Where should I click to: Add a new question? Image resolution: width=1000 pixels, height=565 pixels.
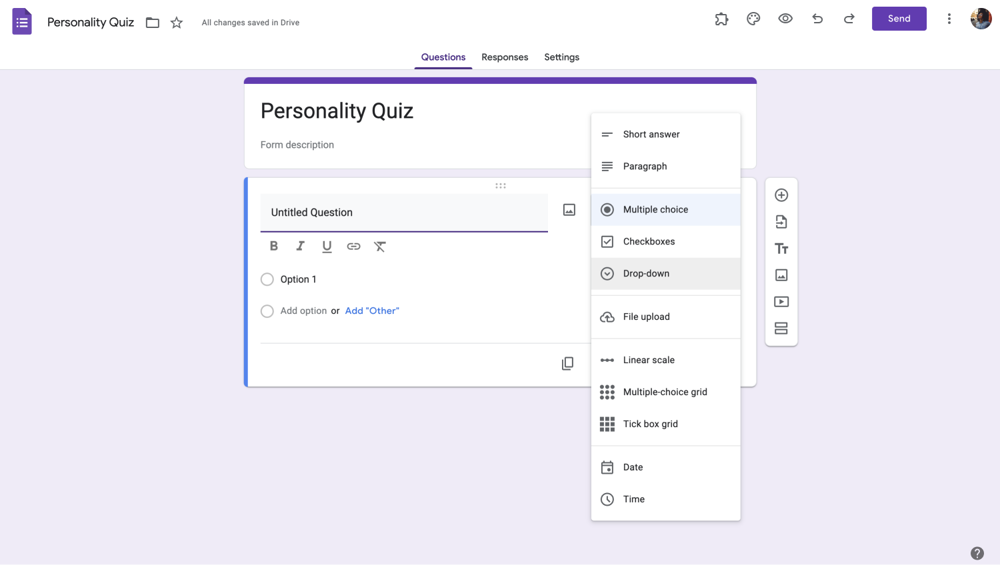(781, 195)
